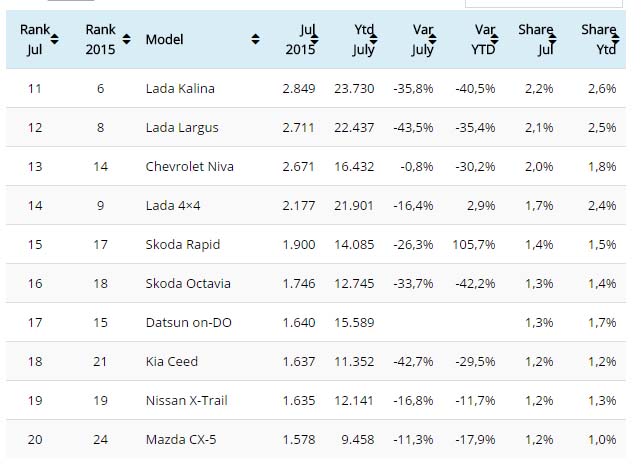The image size is (641, 464).
Task: Sort table by Rank Jul column
Action: click(x=56, y=39)
